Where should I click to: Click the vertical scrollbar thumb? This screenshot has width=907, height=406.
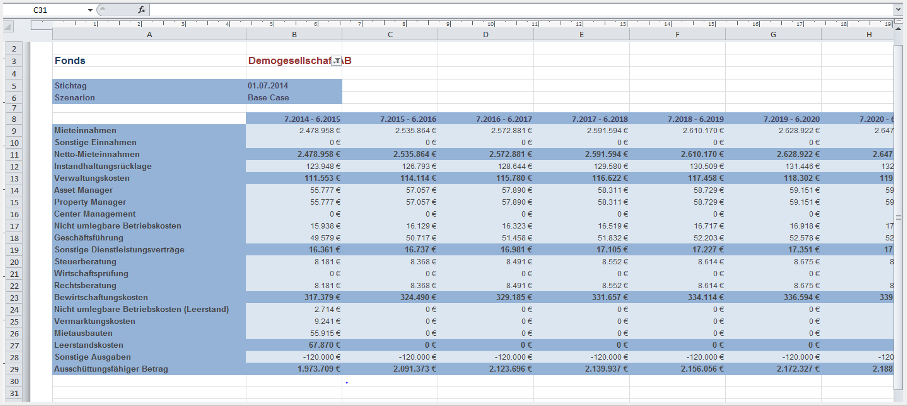coord(898,218)
